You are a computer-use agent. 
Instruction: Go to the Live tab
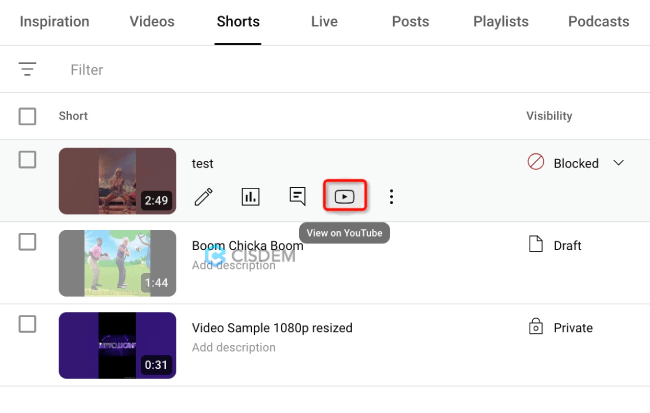pos(325,21)
